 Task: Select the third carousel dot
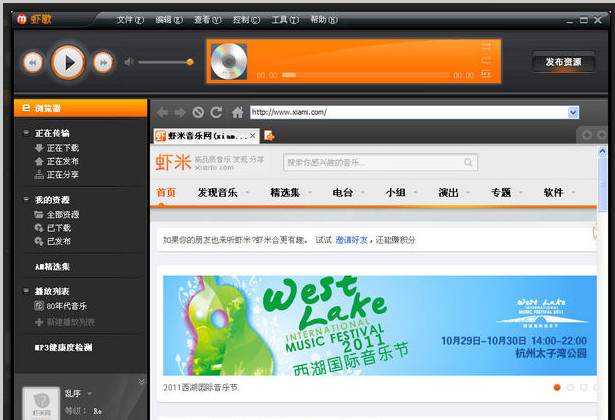584,387
